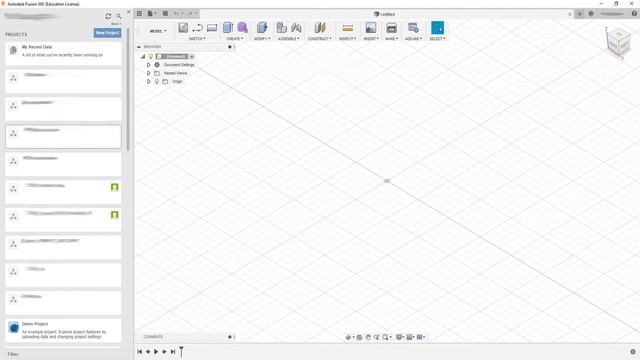Open the sort dropdown under the search icon
Screen dimensions: 640x360
coord(117,24)
